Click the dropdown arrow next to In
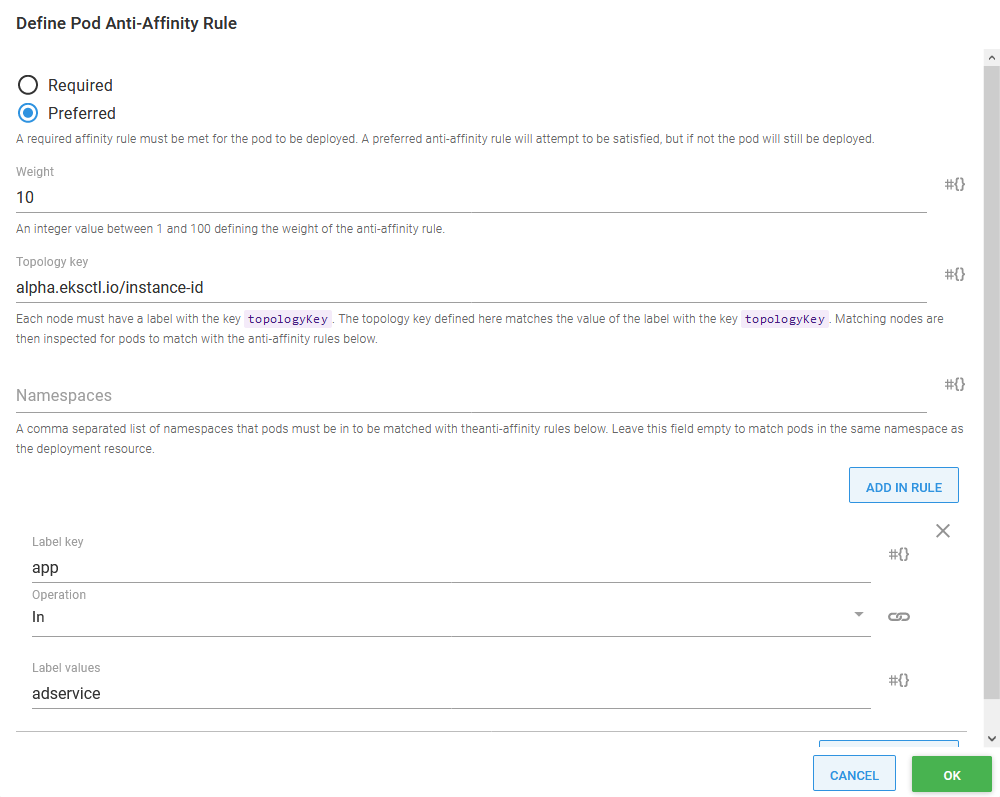 (x=859, y=616)
